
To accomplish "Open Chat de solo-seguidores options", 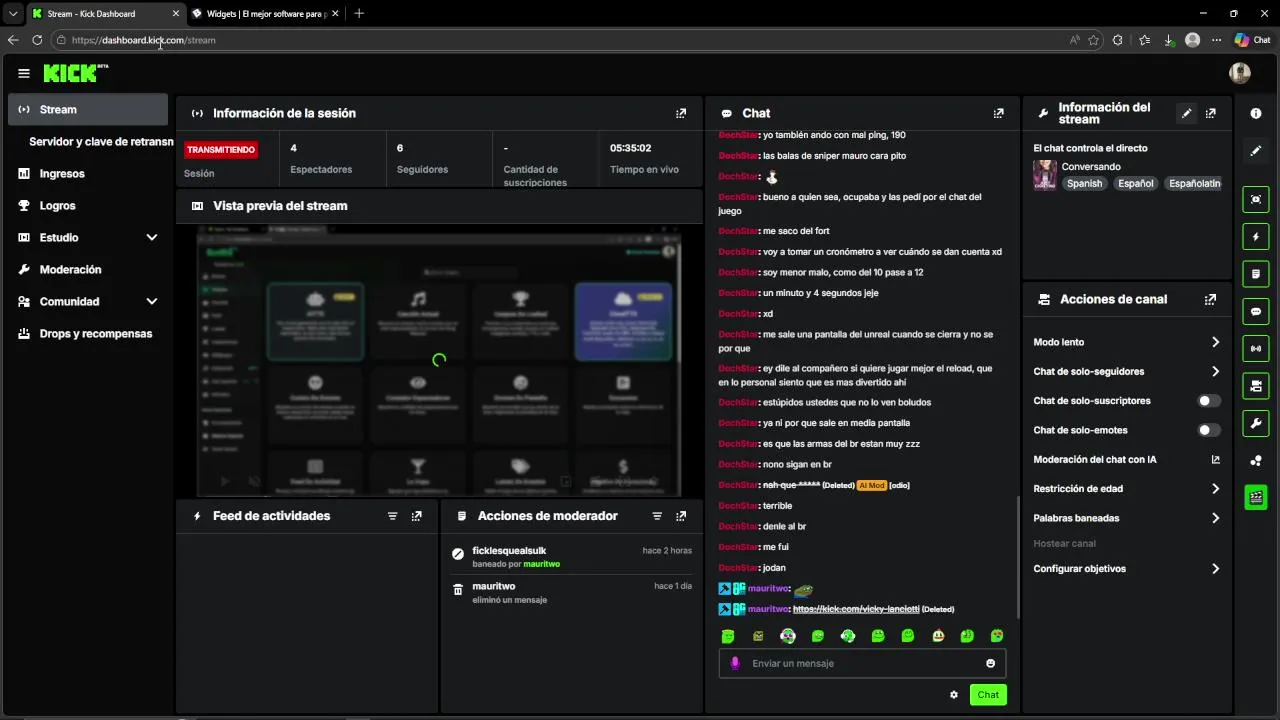I will click(1127, 372).
